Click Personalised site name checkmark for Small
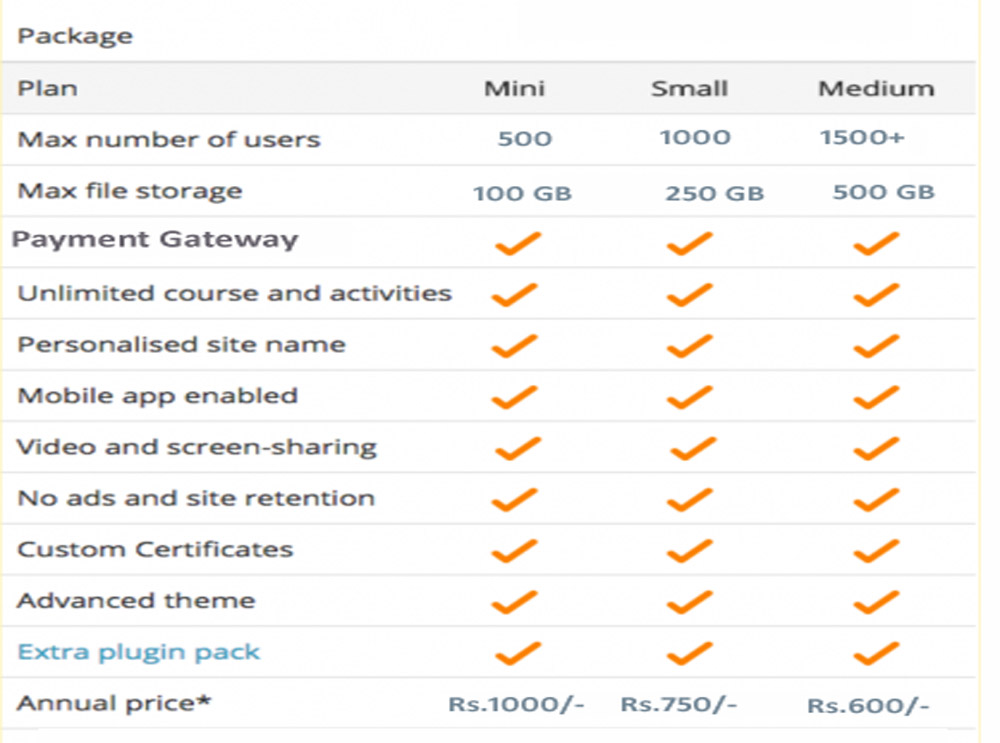The width and height of the screenshot is (1000, 743). (x=689, y=346)
